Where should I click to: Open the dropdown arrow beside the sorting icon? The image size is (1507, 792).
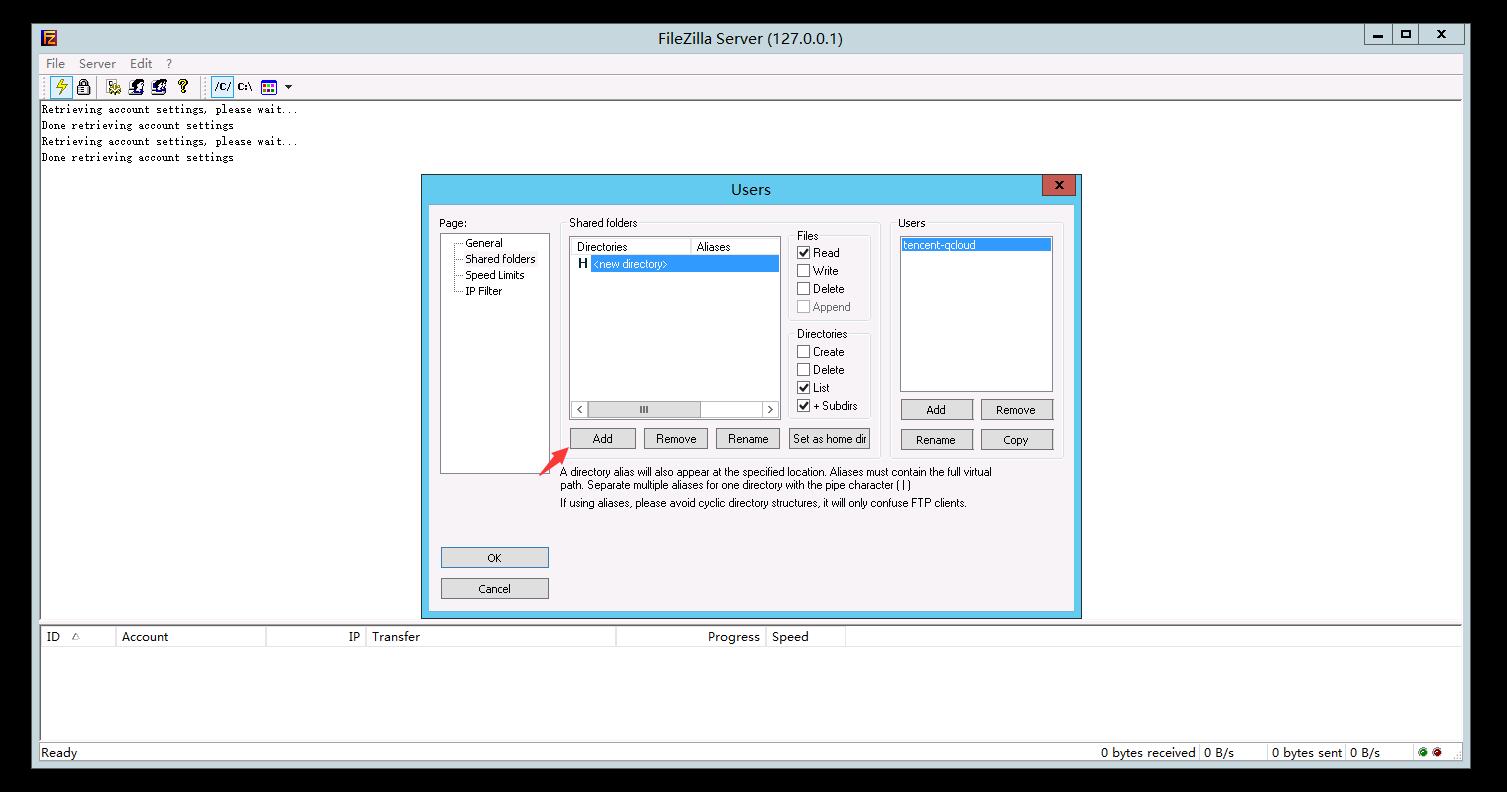pyautogui.click(x=288, y=87)
